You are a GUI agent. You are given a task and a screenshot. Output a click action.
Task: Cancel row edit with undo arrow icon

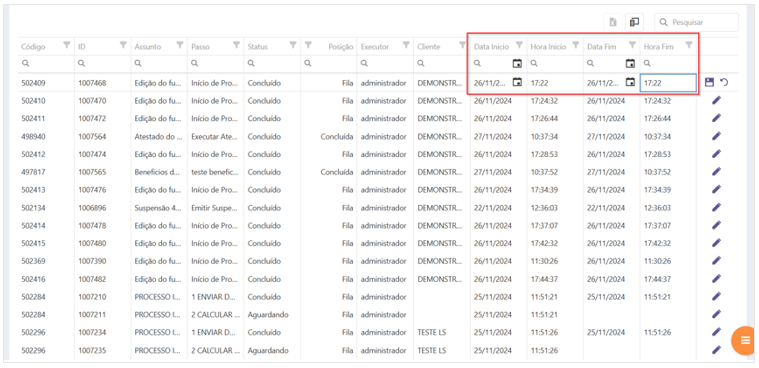724,83
